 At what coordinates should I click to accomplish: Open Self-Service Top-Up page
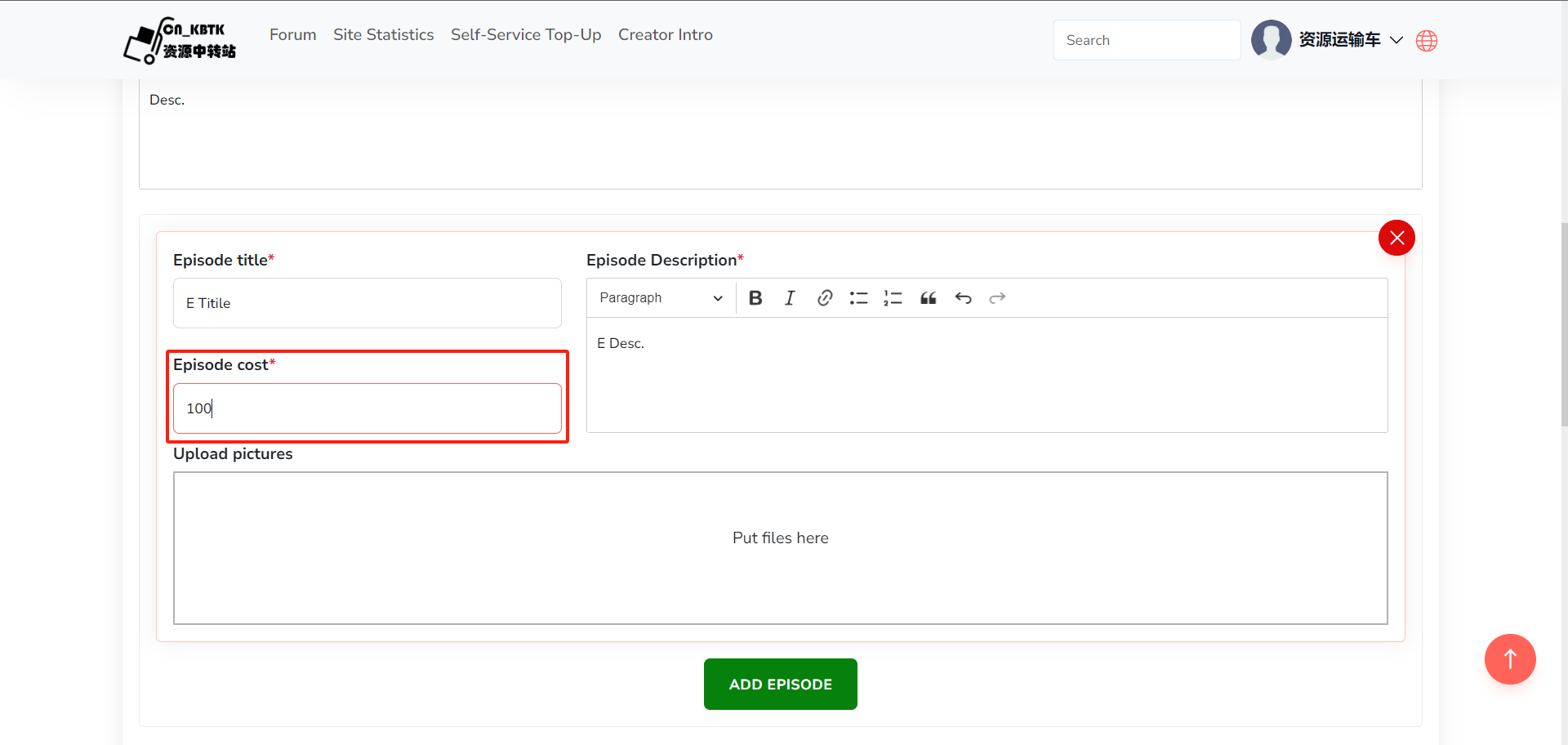(x=525, y=35)
